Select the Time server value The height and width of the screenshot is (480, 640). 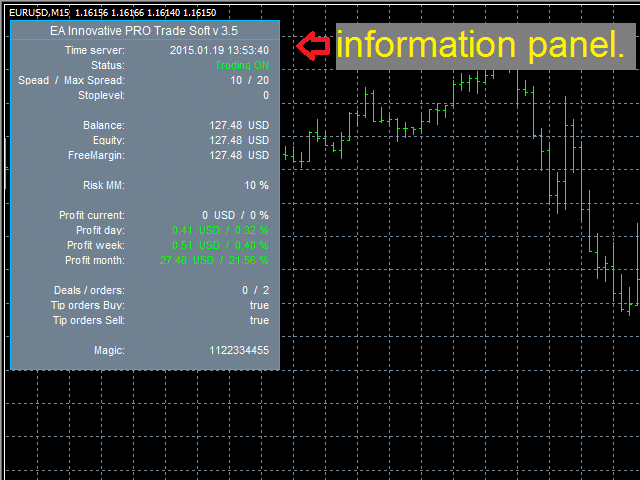pyautogui.click(x=219, y=50)
